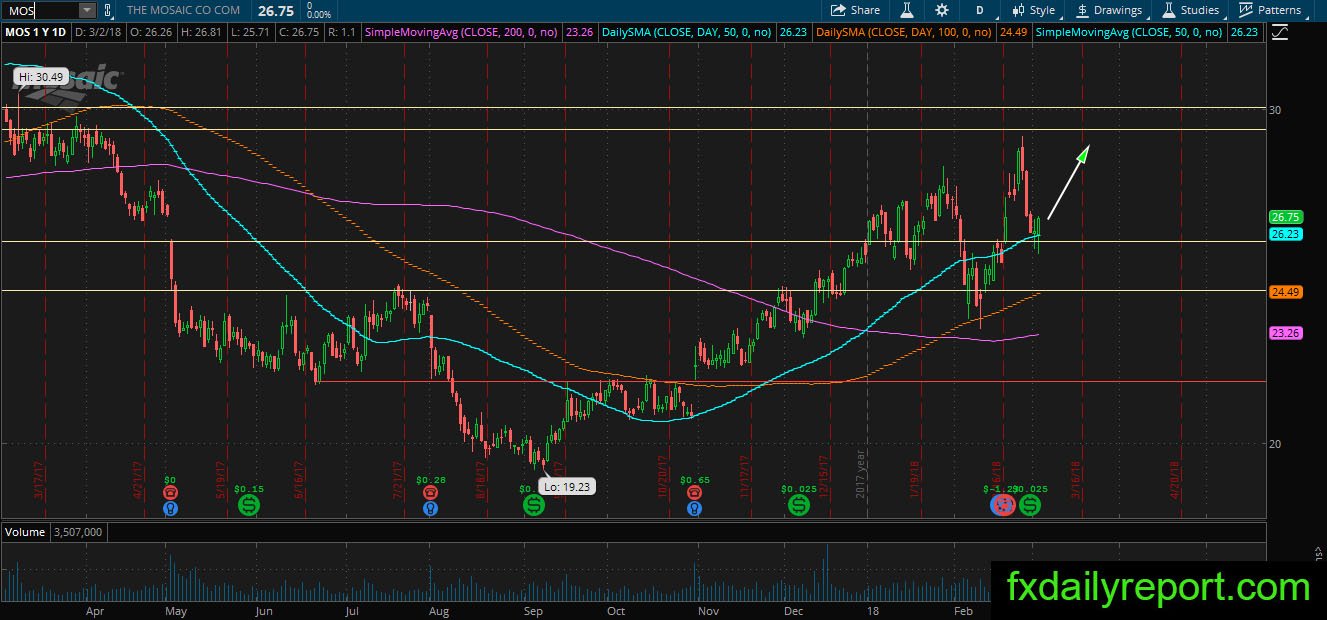Click the 30 level on price axis
Viewport: 1327px width, 620px height.
[x=1276, y=109]
